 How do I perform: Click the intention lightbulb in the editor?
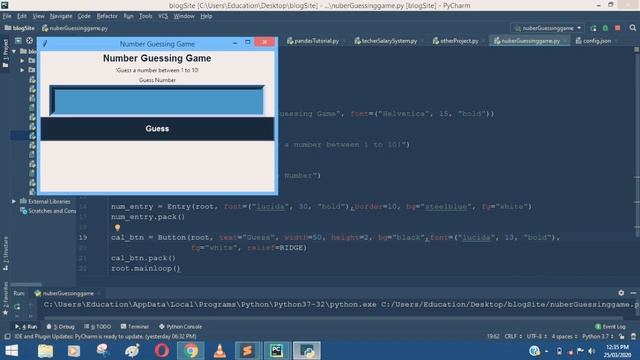(118, 228)
